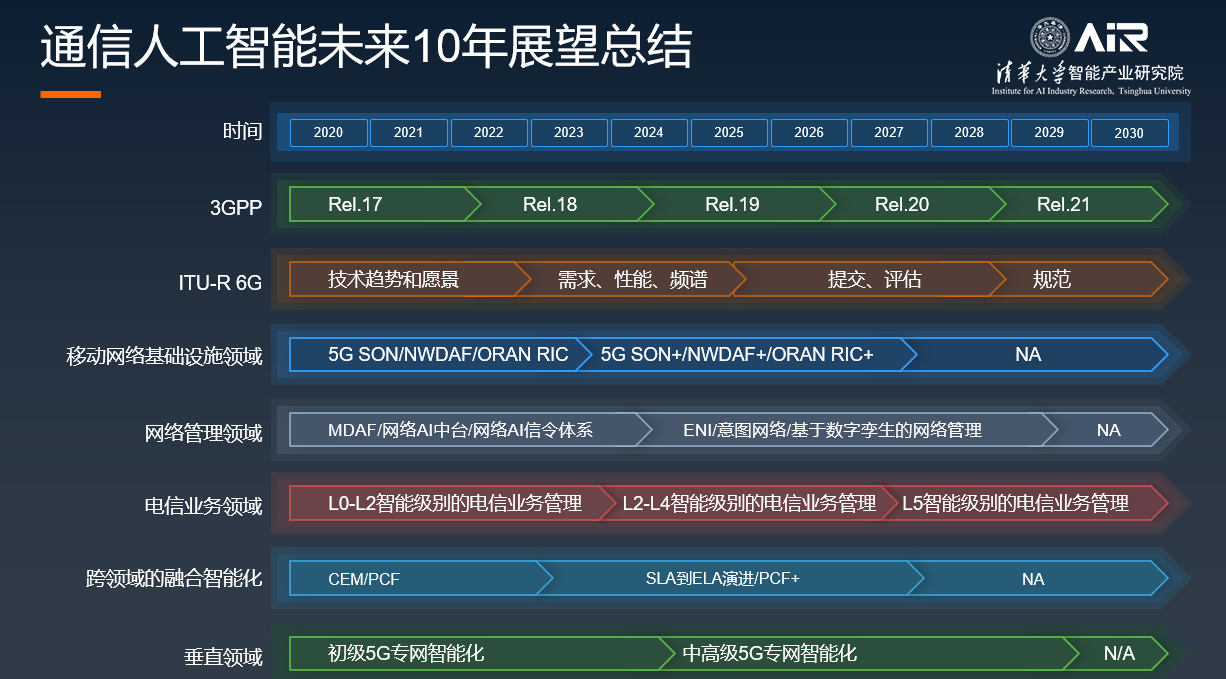The height and width of the screenshot is (679, 1226).
Task: Click the orange accent bar under the title
Action: (70, 94)
